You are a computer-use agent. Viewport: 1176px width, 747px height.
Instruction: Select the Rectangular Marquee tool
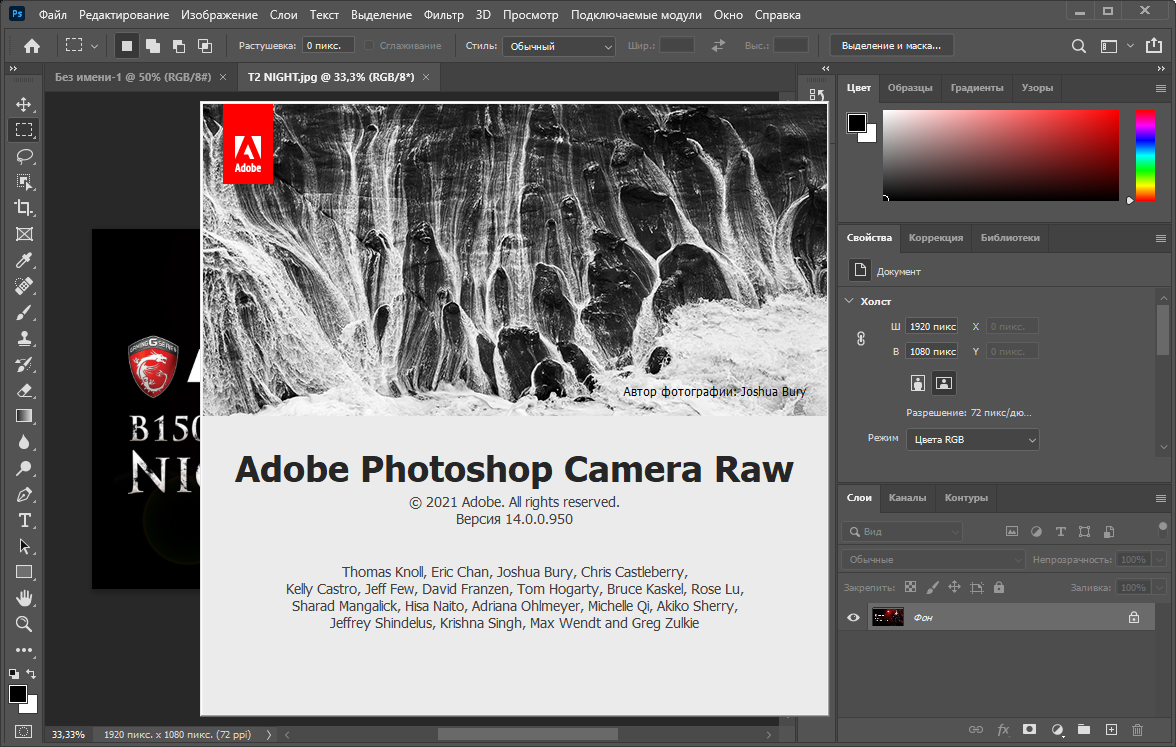[24, 130]
